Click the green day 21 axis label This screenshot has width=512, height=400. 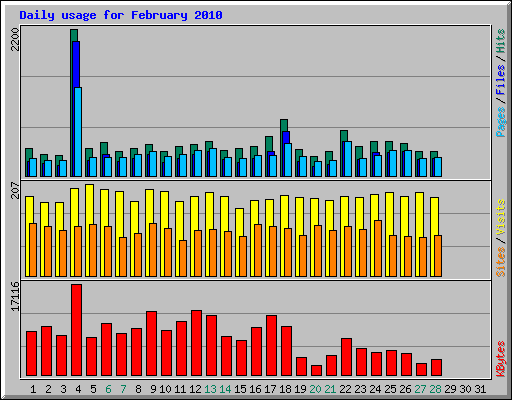pos(330,389)
